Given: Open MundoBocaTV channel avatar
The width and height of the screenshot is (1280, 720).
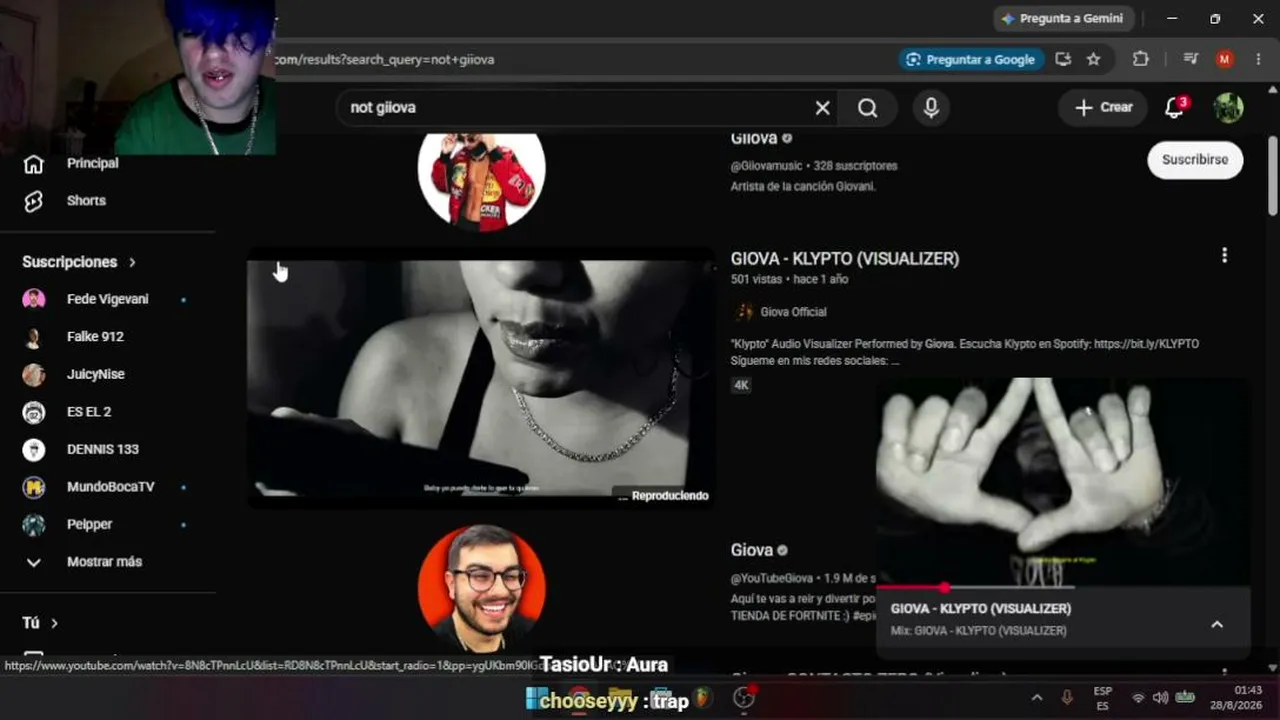Looking at the screenshot, I should [x=34, y=487].
